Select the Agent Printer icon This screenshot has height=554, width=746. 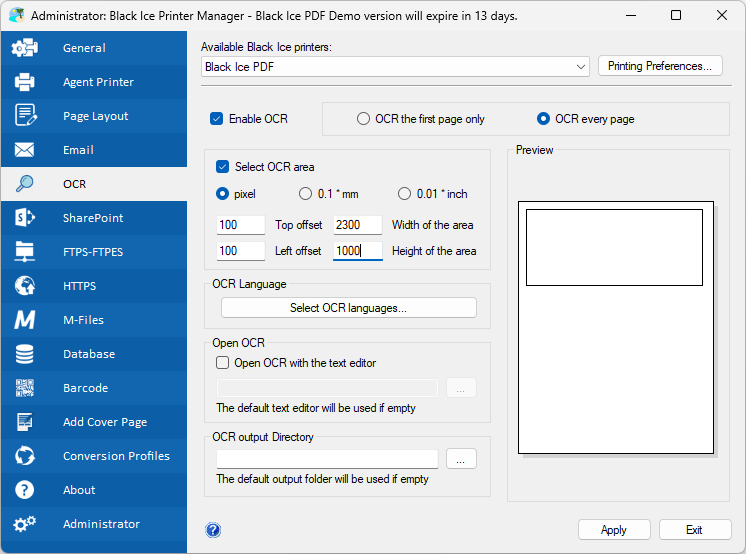(x=25, y=82)
